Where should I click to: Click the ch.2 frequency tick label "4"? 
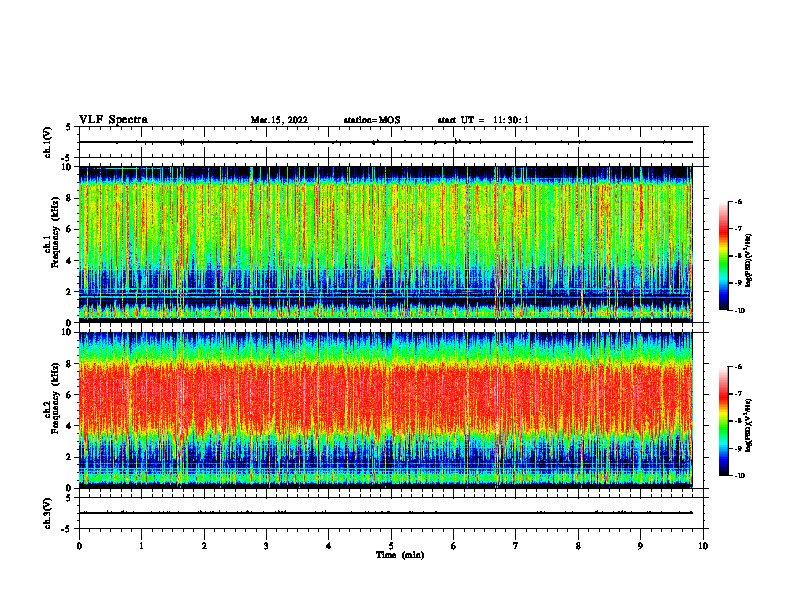(71, 426)
